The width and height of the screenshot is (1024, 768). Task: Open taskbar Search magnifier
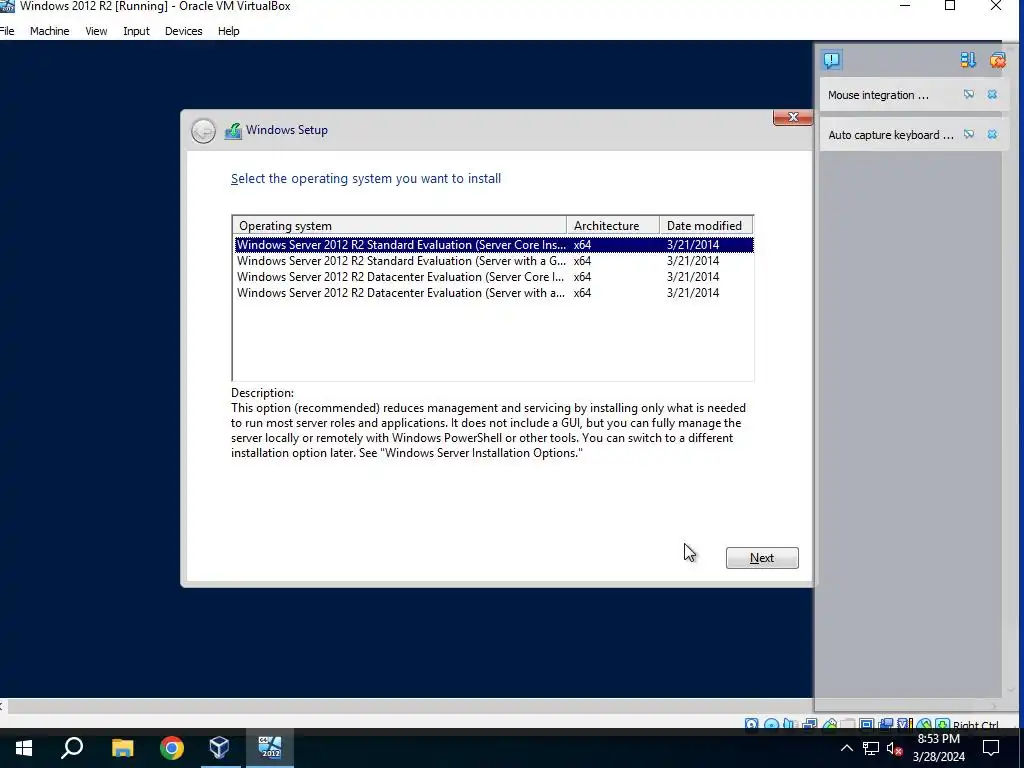click(x=72, y=748)
